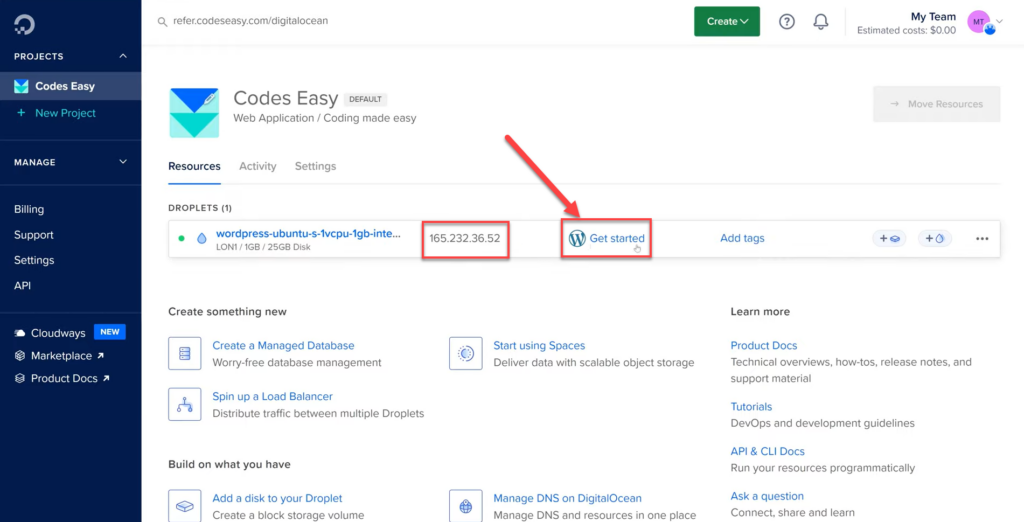Open the notifications bell icon
The image size is (1024, 522).
(x=821, y=22)
